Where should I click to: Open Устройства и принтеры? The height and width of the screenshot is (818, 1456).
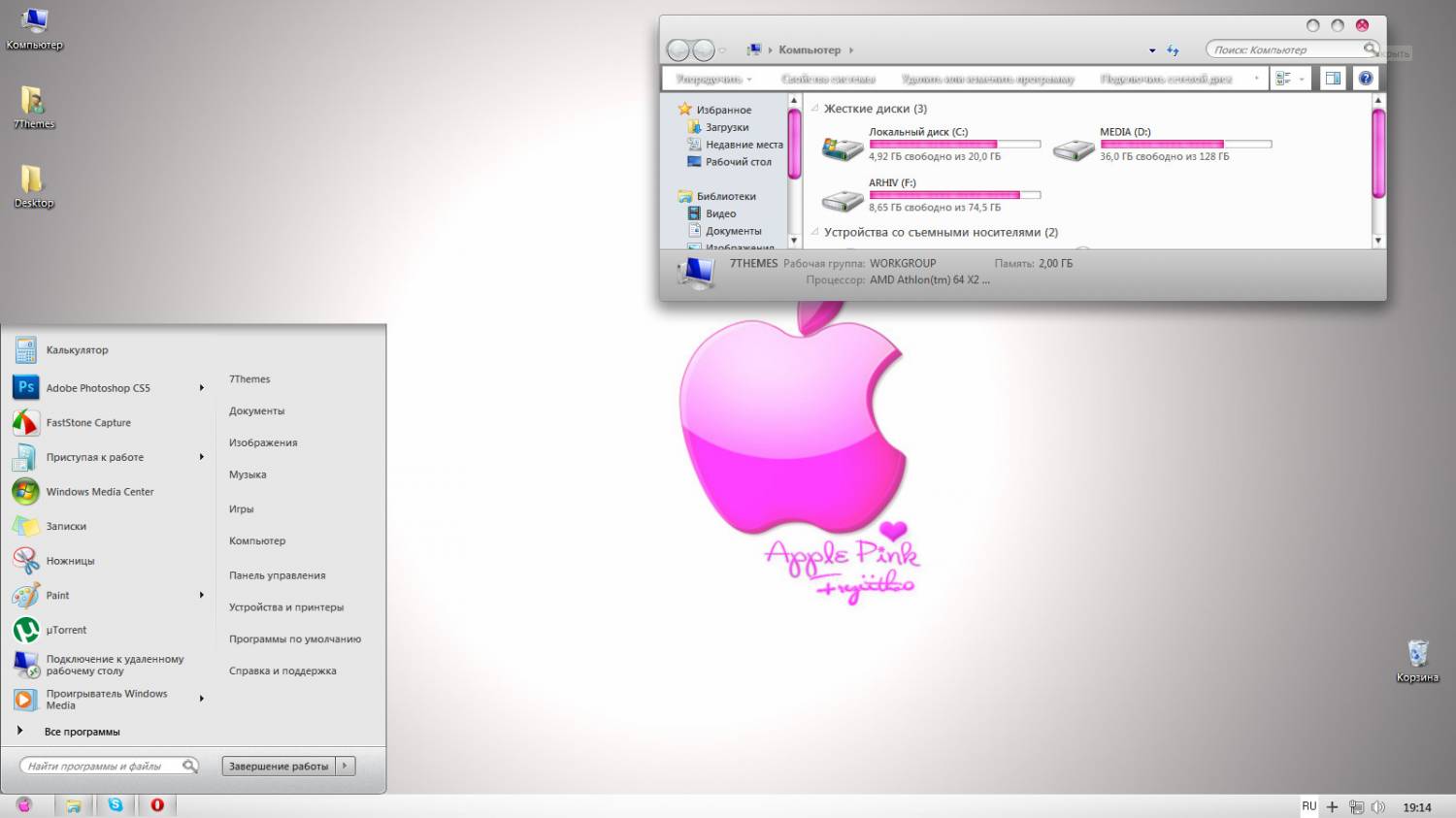pyautogui.click(x=286, y=607)
